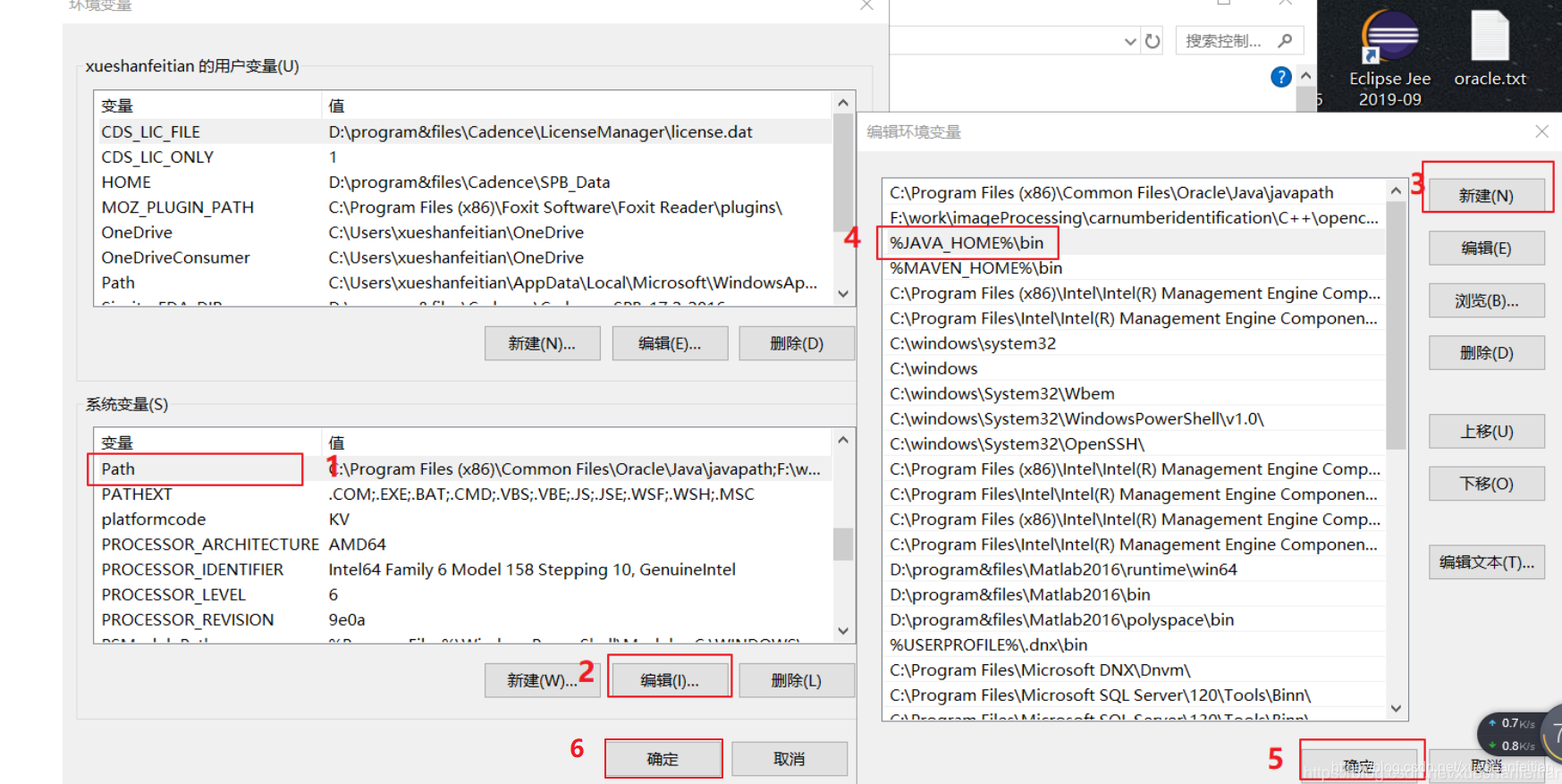Click the 浏览(B)... button

pyautogui.click(x=1486, y=300)
